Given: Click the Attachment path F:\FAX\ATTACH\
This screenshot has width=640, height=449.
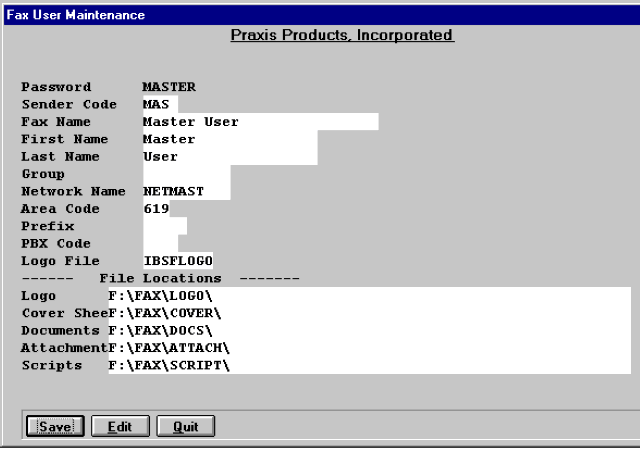Looking at the screenshot, I should (369, 348).
